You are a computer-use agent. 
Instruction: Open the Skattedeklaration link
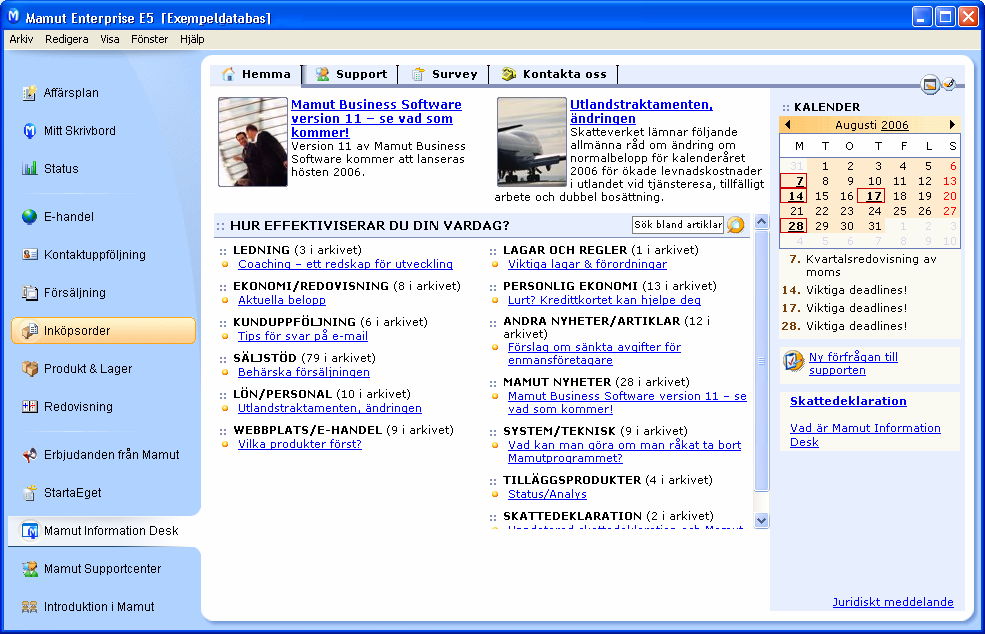[x=848, y=401]
